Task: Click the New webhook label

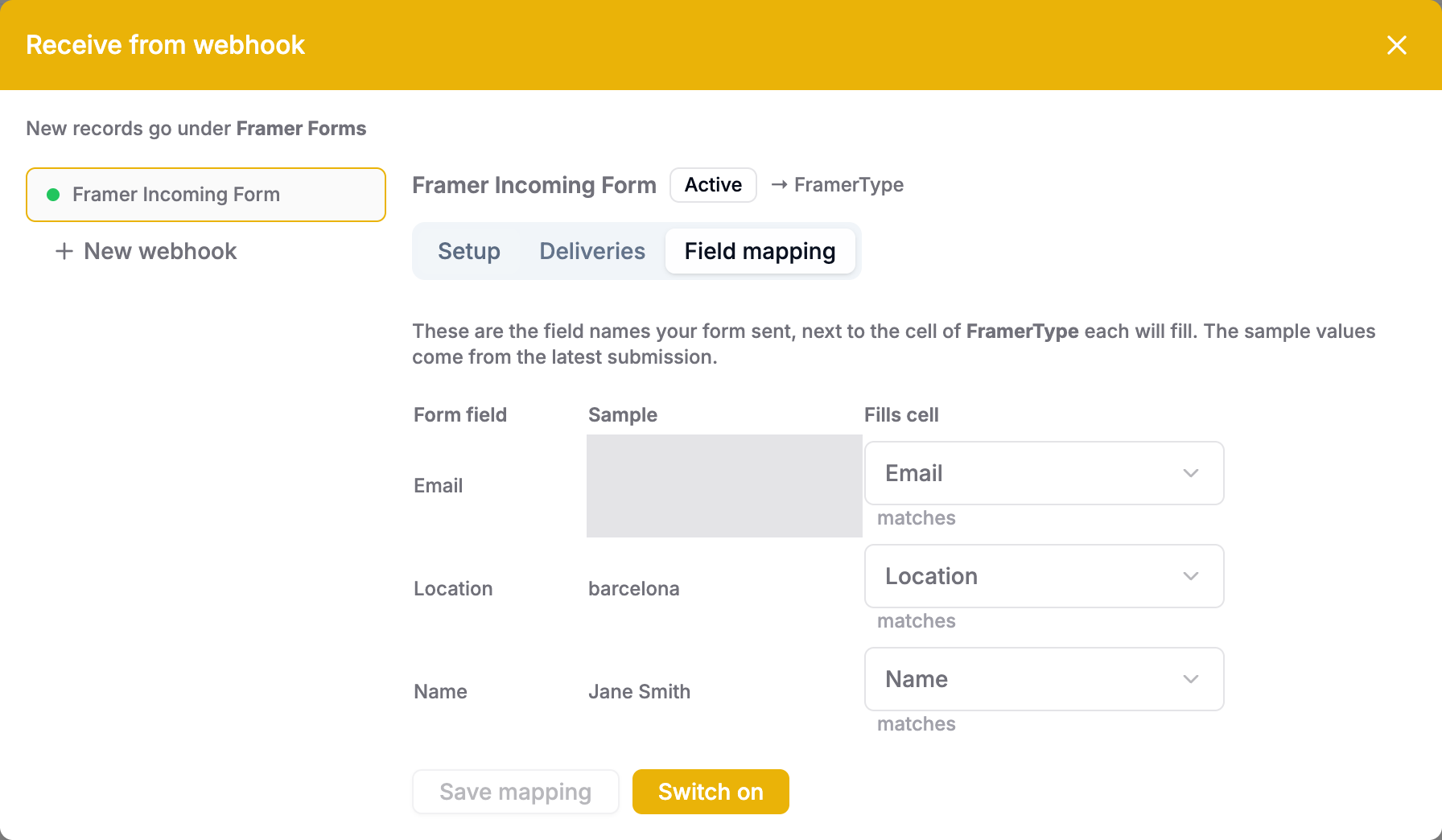Action: [160, 251]
